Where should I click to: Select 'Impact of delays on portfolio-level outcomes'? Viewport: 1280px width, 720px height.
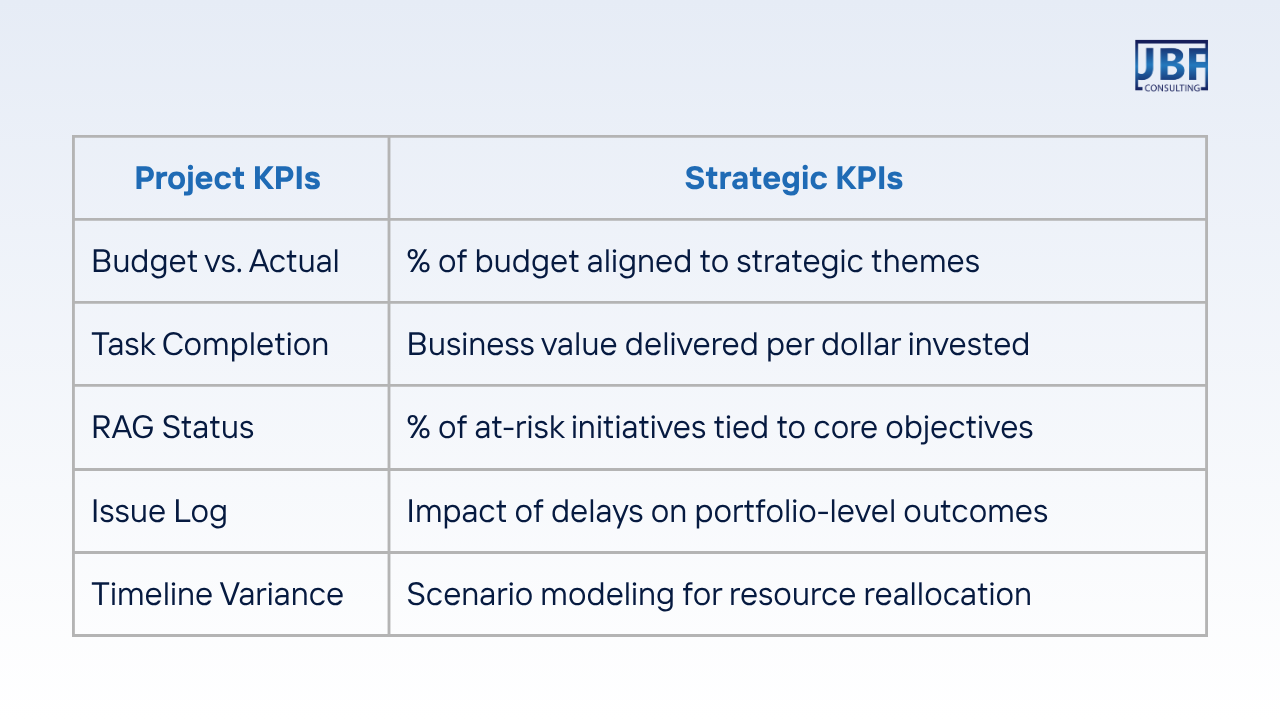tap(727, 512)
